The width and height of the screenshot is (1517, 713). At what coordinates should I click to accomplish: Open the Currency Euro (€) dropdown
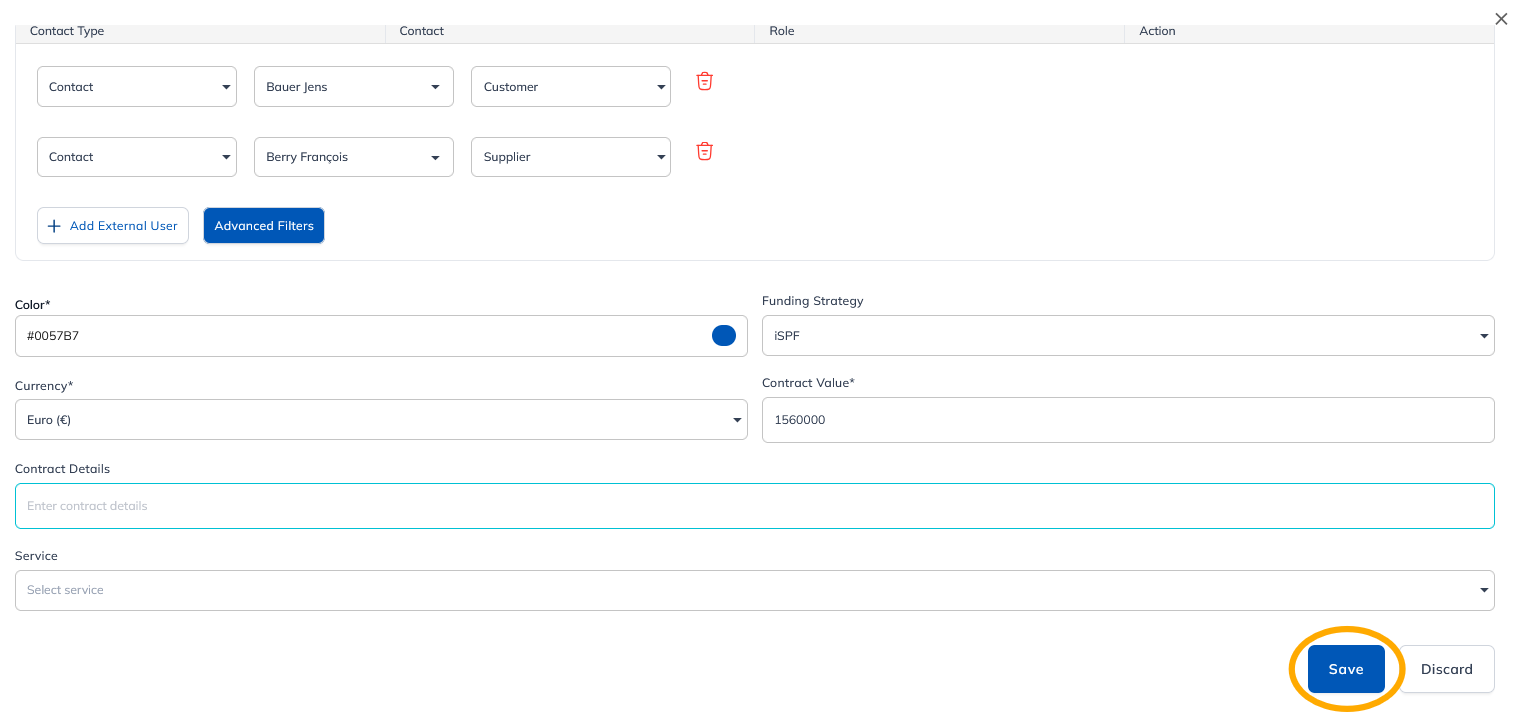point(381,420)
